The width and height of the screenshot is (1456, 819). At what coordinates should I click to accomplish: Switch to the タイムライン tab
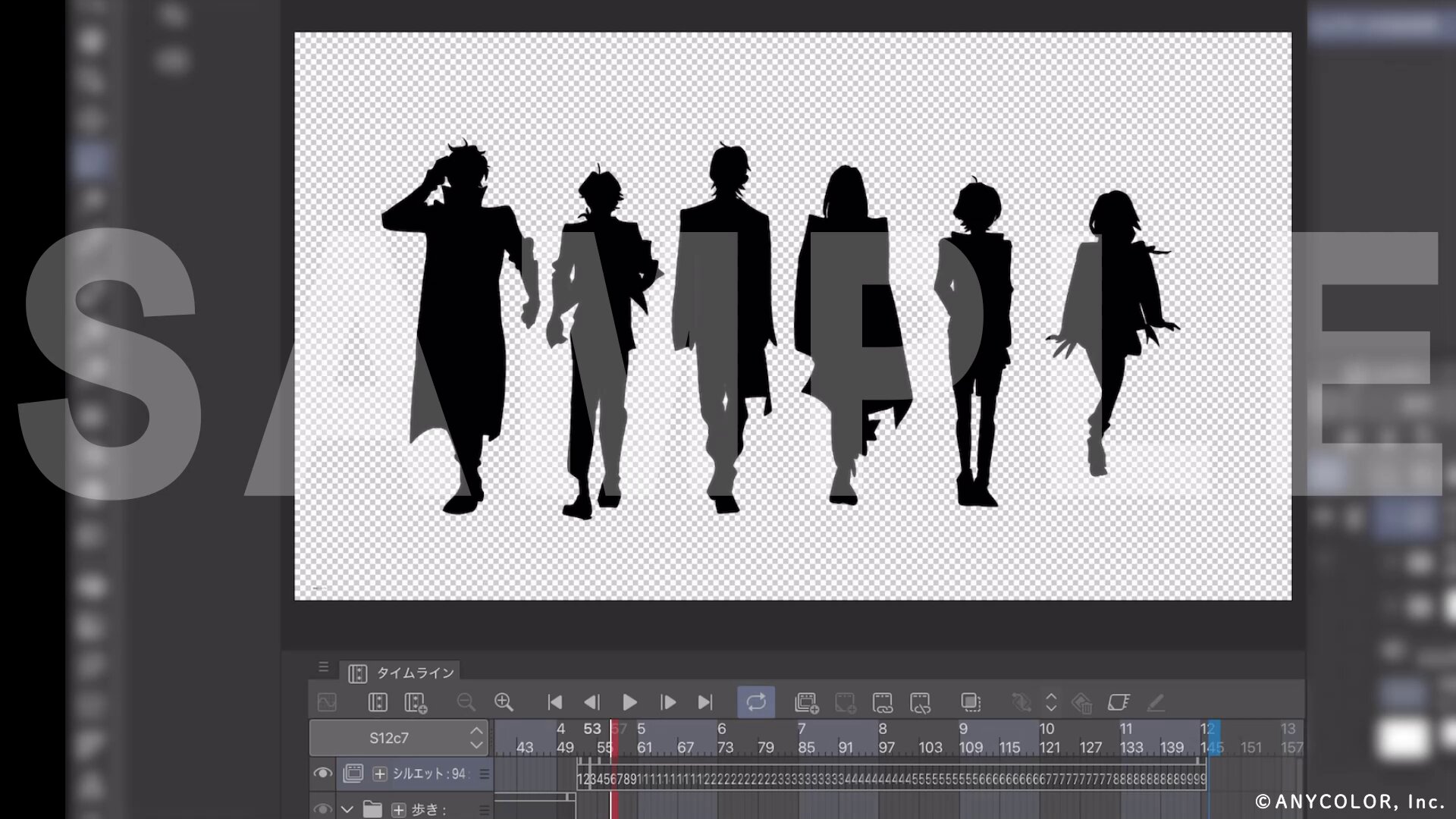pyautogui.click(x=402, y=673)
